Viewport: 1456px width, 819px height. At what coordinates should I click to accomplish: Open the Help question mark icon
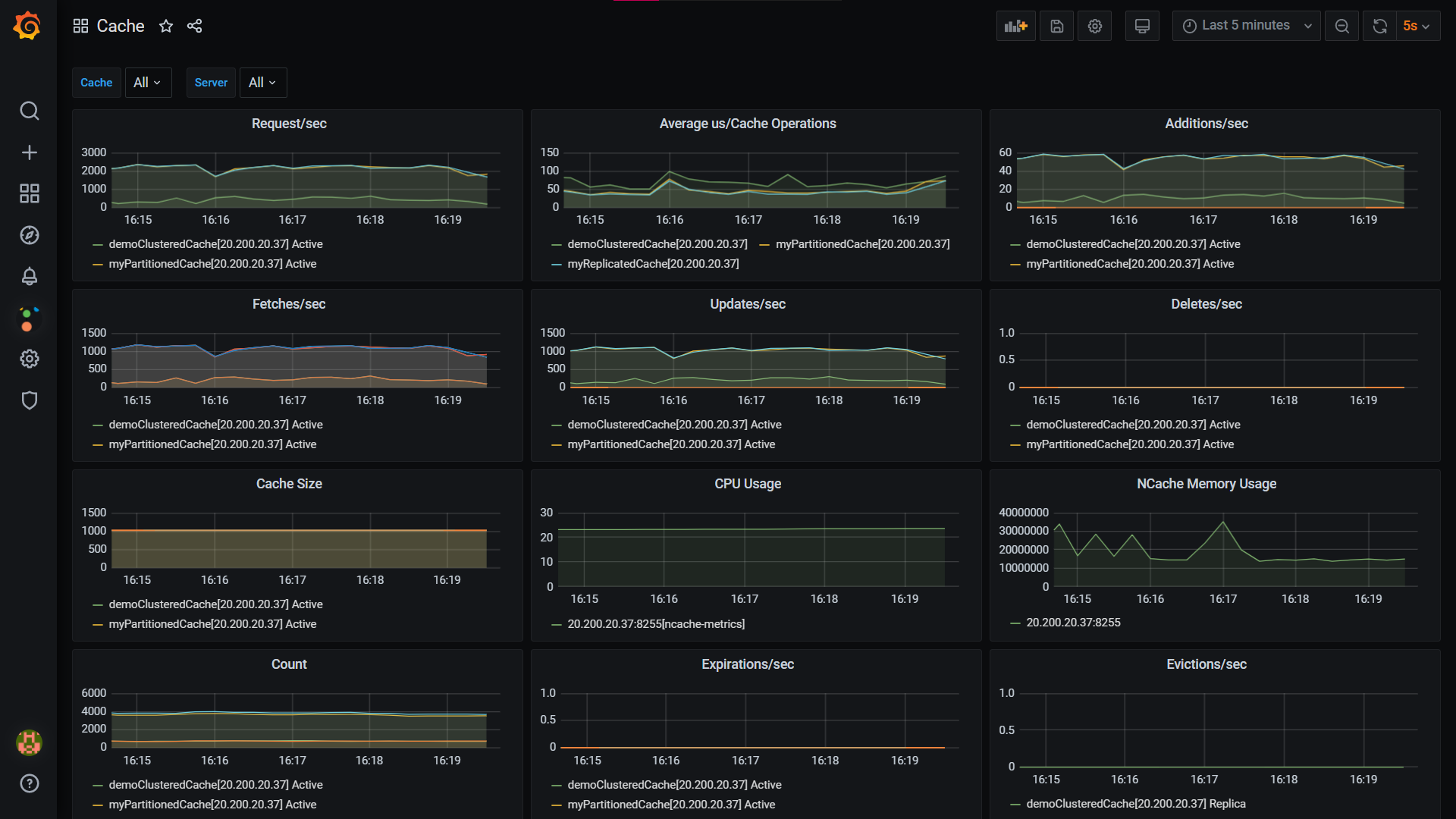click(29, 783)
